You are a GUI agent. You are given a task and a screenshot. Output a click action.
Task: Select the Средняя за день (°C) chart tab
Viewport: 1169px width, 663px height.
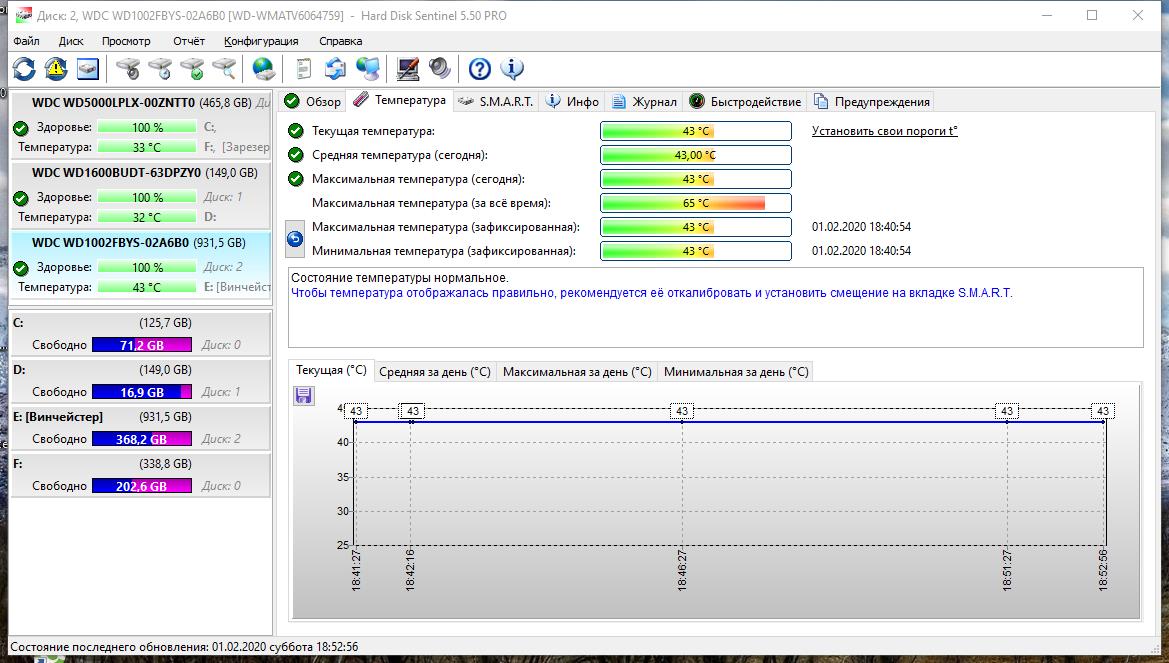(x=435, y=371)
